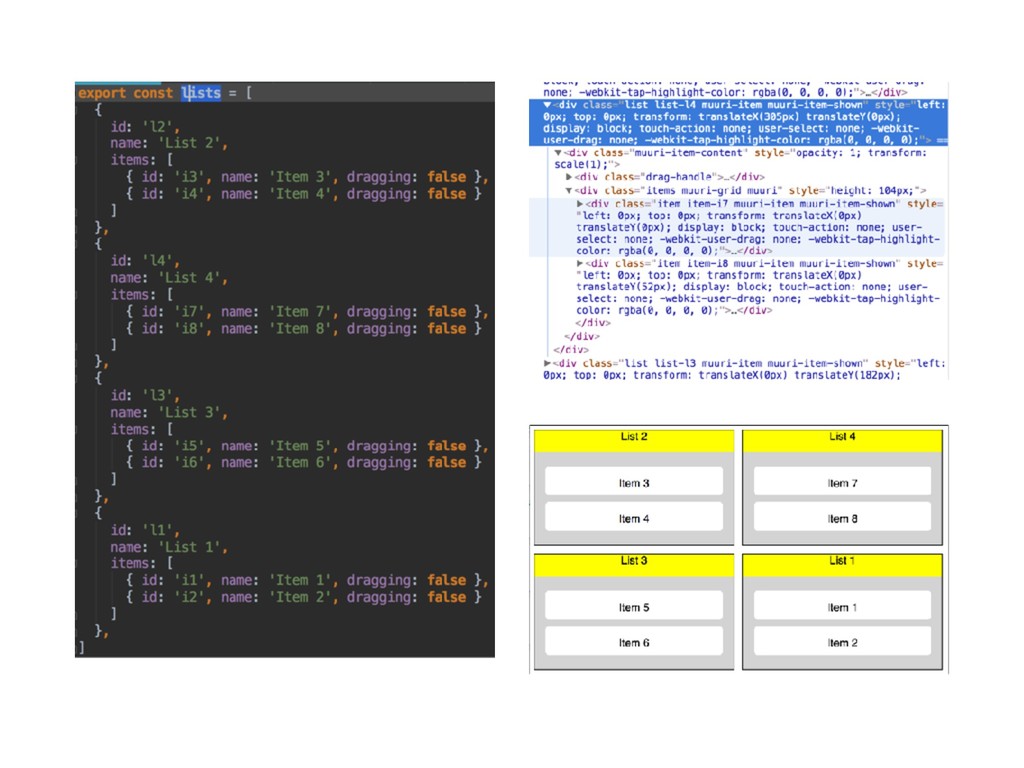Click the id: 'l4' code line

pyautogui.click(x=144, y=261)
